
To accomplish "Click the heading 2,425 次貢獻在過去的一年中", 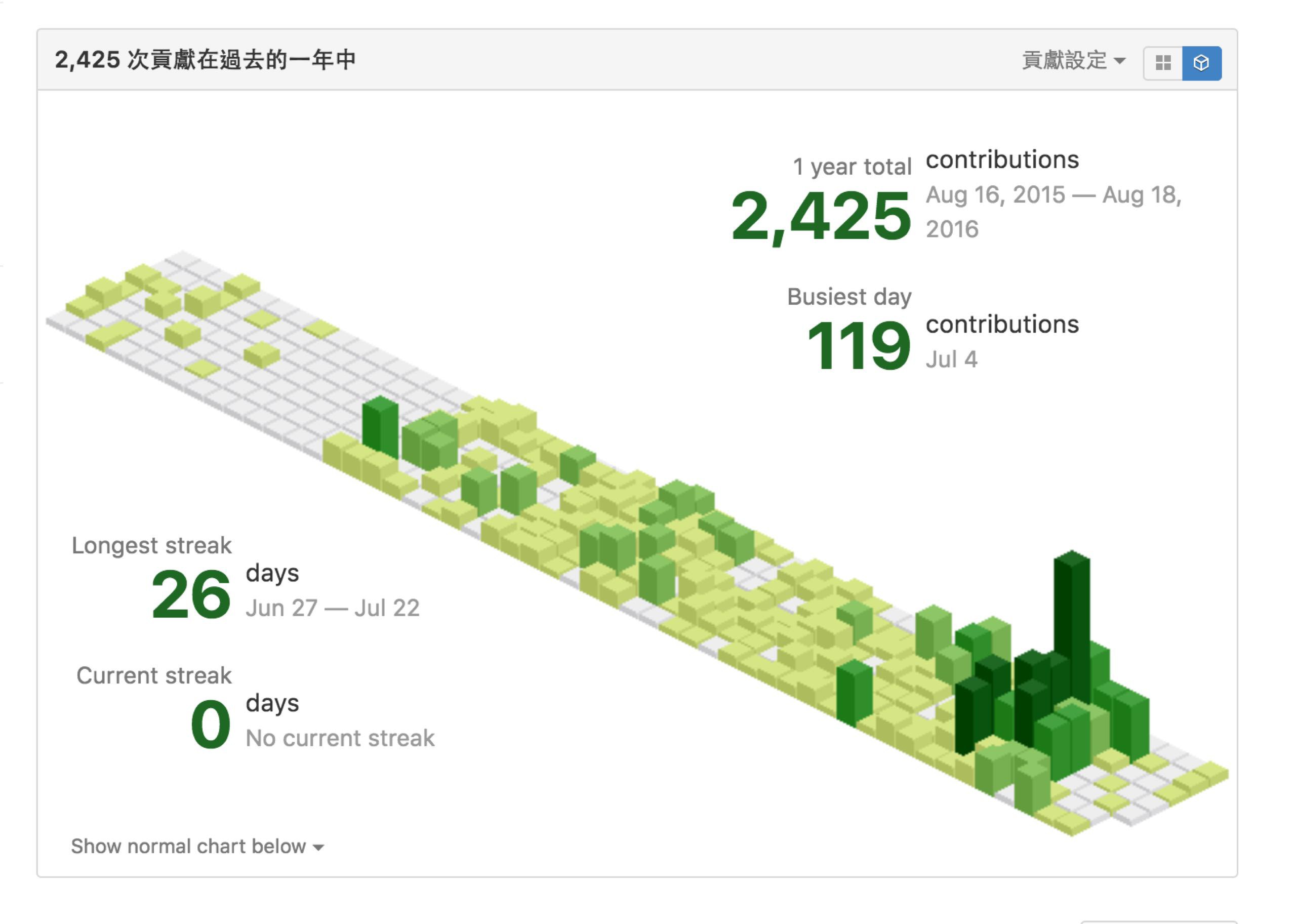I will click(205, 60).
